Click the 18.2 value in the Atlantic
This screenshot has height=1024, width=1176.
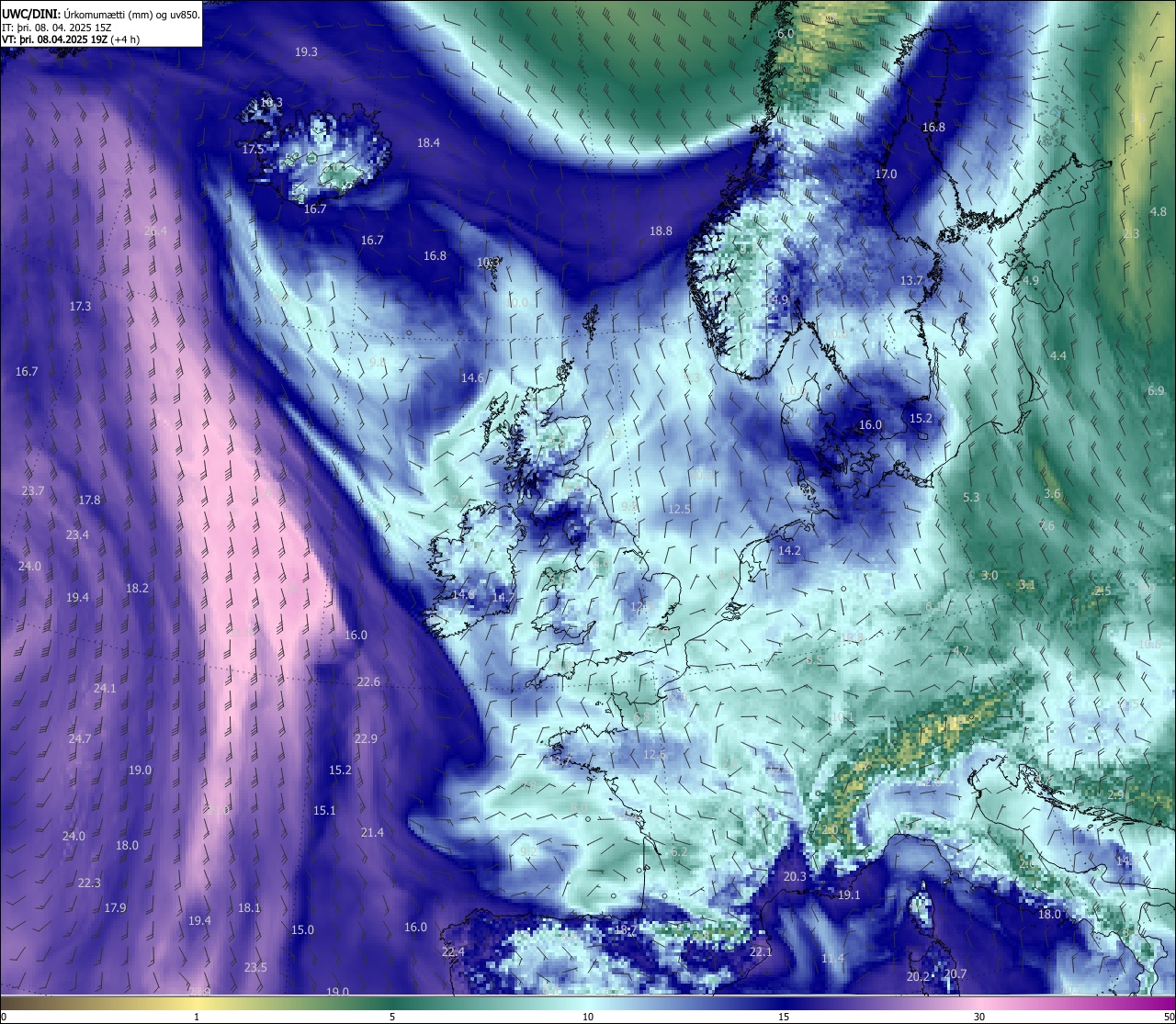point(137,589)
